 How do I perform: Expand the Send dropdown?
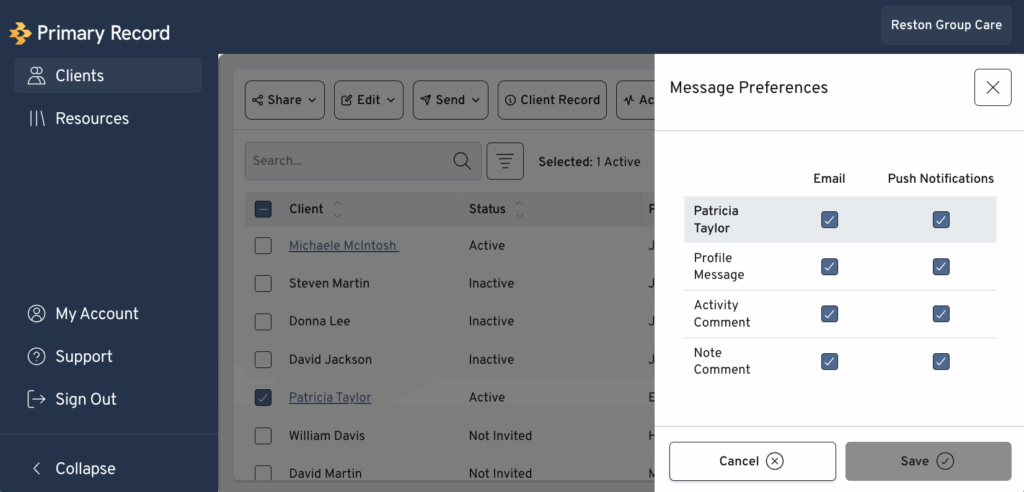[450, 100]
